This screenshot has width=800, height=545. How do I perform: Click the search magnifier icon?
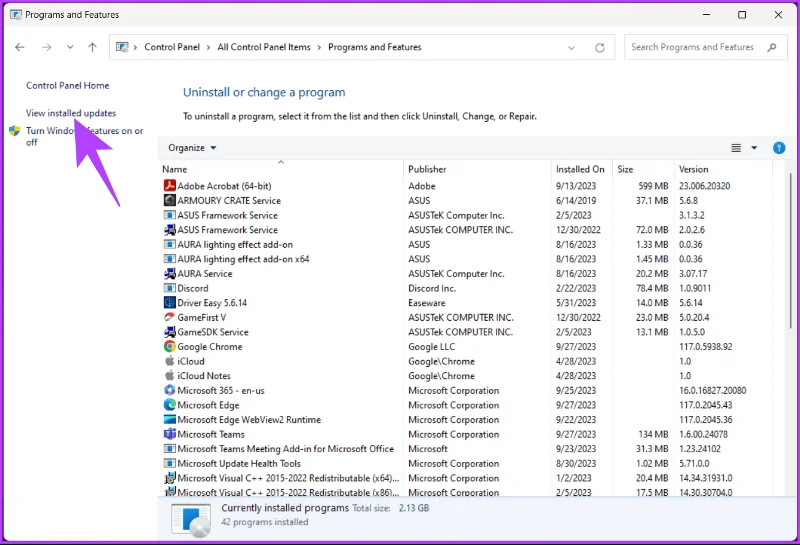pyautogui.click(x=771, y=47)
